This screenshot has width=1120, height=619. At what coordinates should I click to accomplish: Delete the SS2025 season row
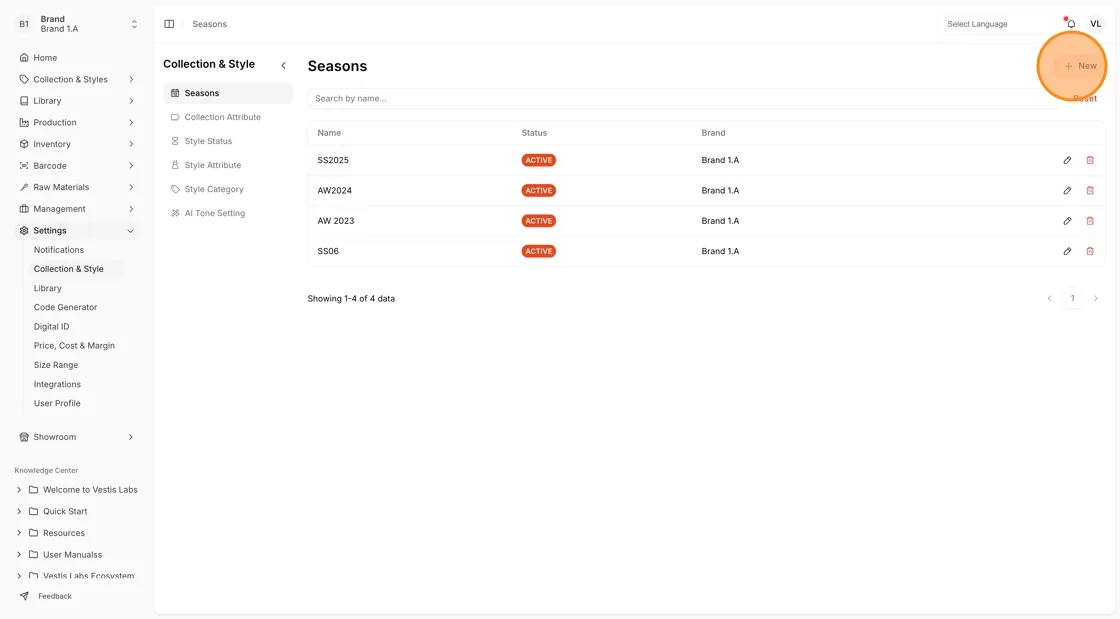(x=1090, y=160)
